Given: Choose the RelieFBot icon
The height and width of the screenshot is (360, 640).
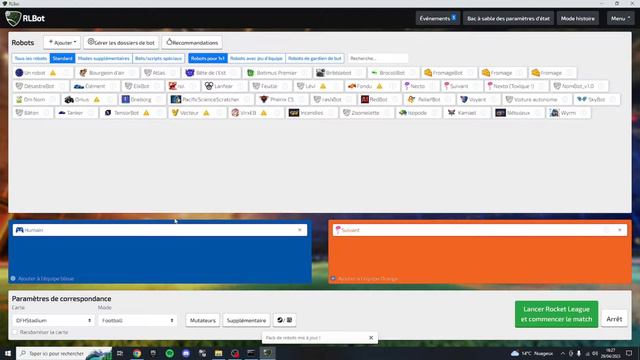Looking at the screenshot, I should click(x=411, y=99).
